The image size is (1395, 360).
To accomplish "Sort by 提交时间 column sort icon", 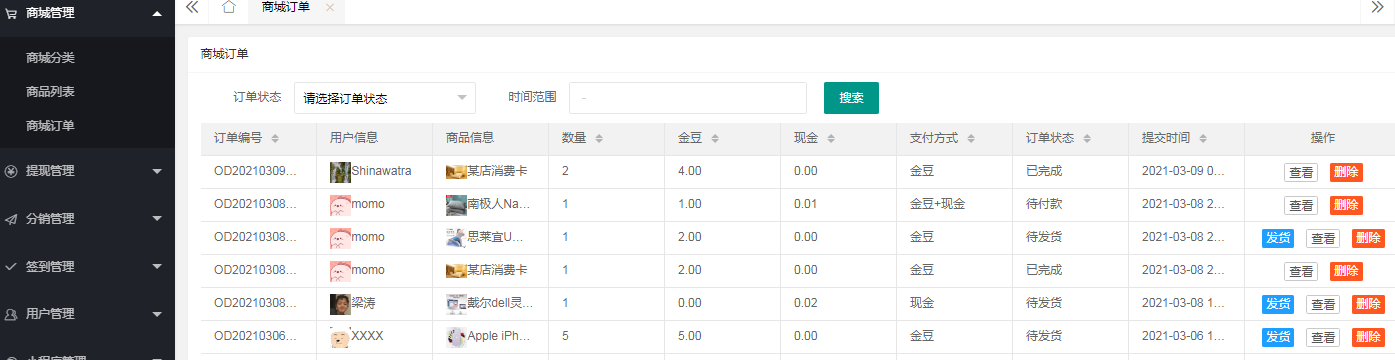I will 1203,138.
